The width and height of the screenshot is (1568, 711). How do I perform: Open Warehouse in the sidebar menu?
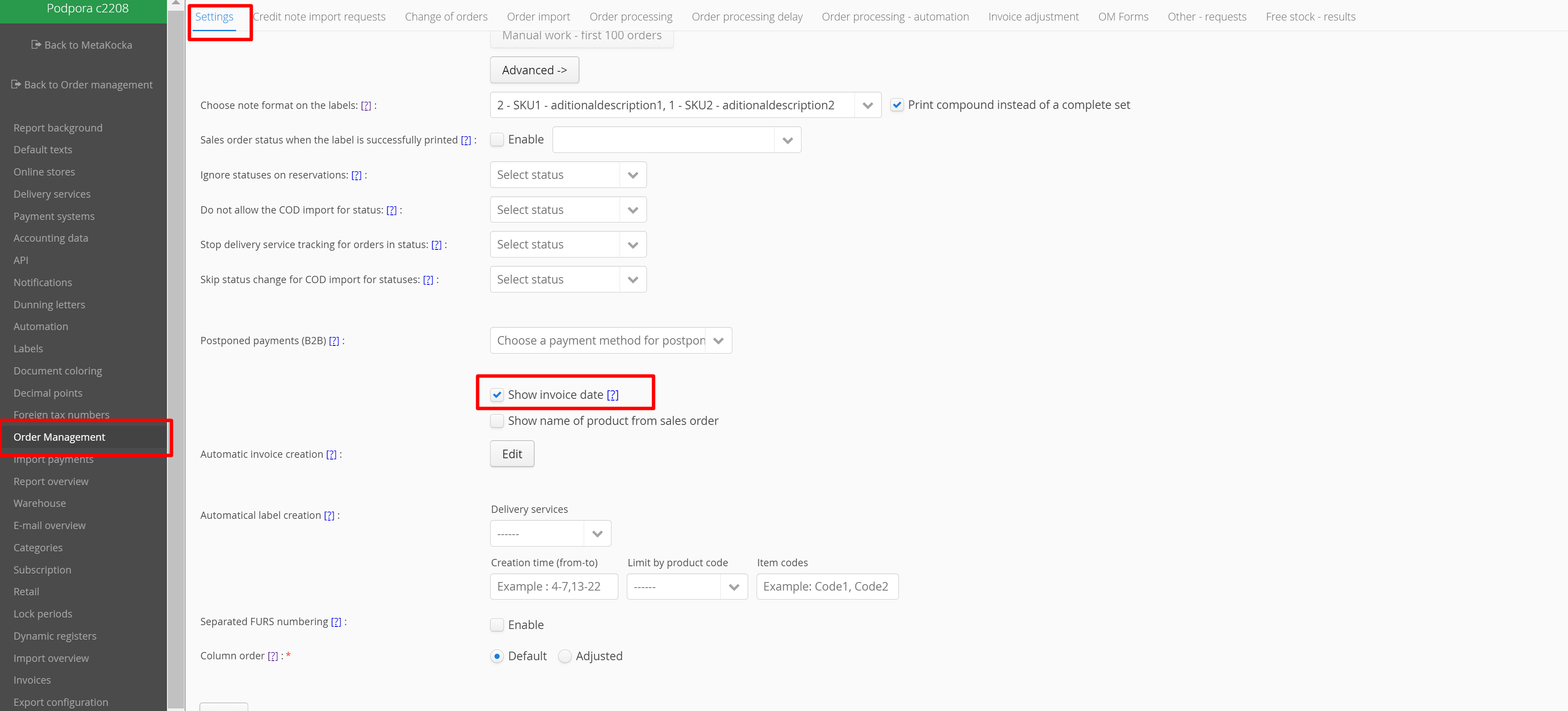[40, 503]
